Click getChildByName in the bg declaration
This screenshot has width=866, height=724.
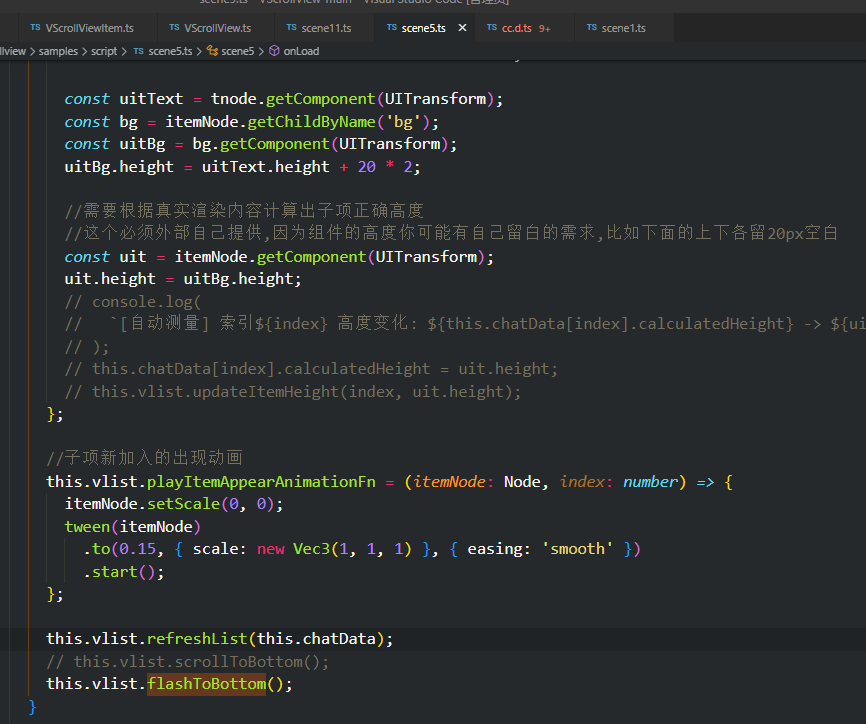[311, 122]
